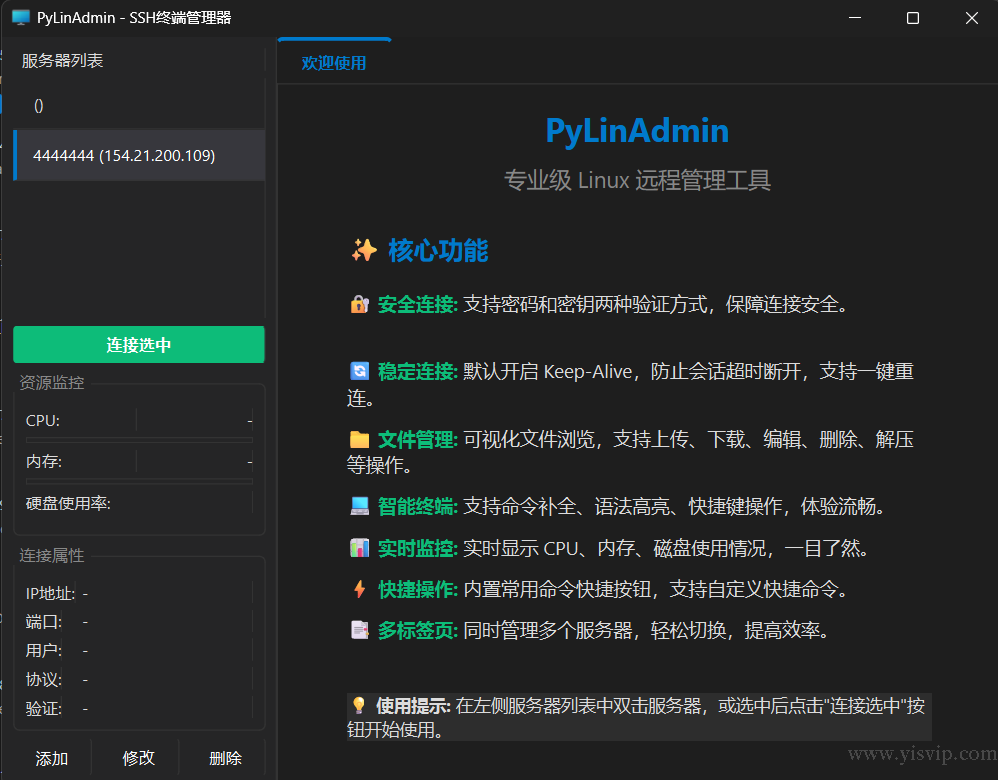Click the 修改 button to edit server

pyautogui.click(x=139, y=758)
